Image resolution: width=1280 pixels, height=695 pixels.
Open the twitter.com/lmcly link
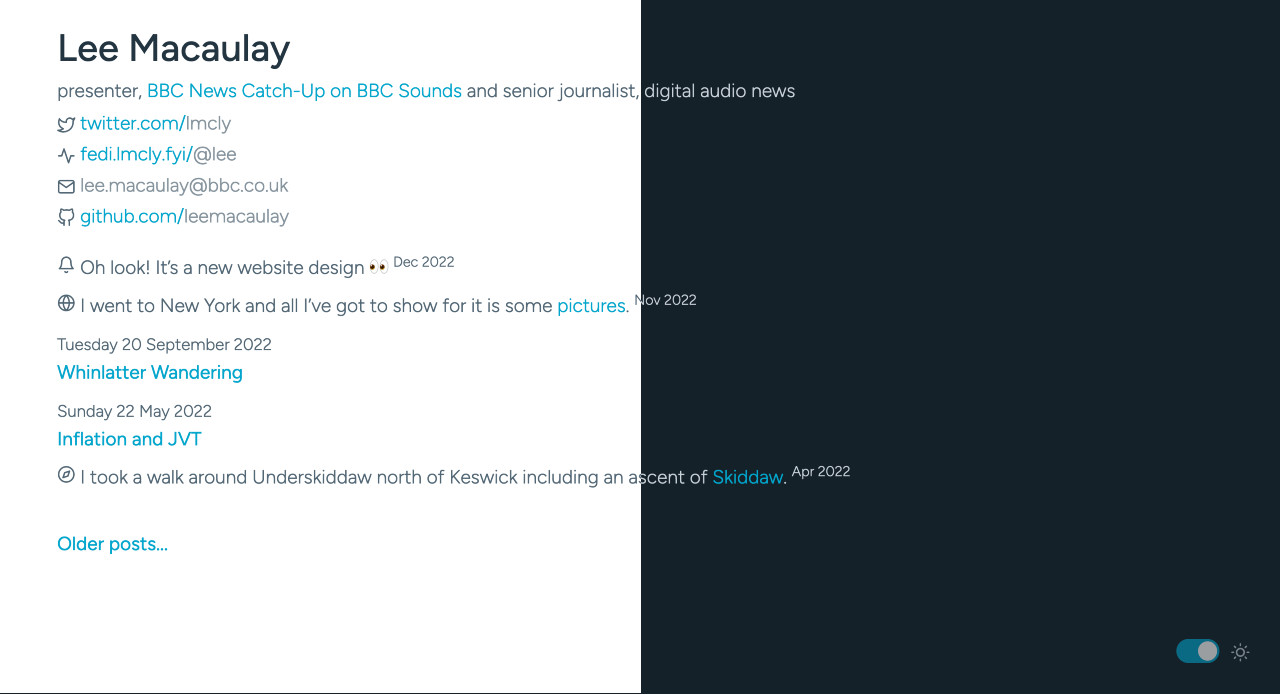[x=156, y=123]
